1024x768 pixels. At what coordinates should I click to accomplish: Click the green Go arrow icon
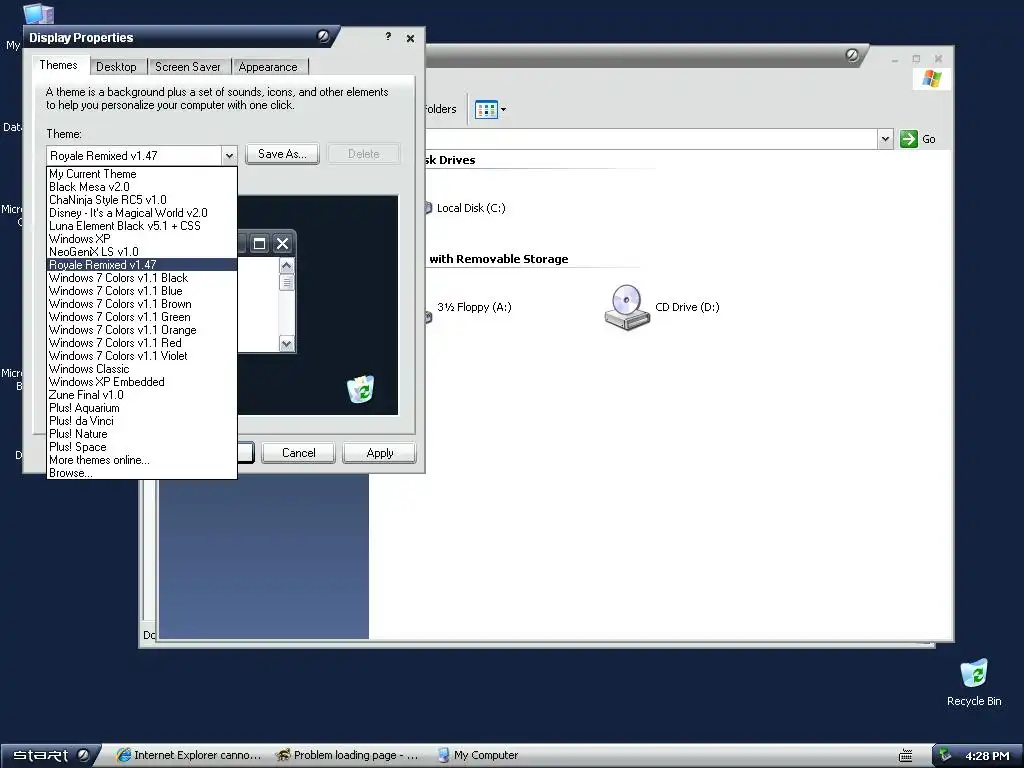pos(908,138)
